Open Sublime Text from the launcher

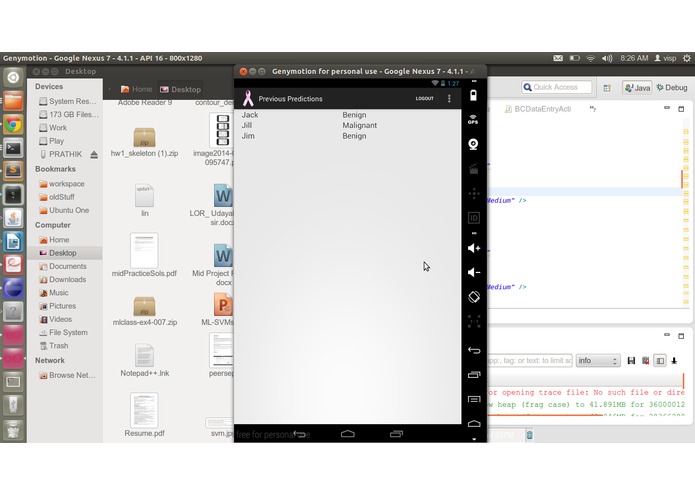tap(13, 171)
